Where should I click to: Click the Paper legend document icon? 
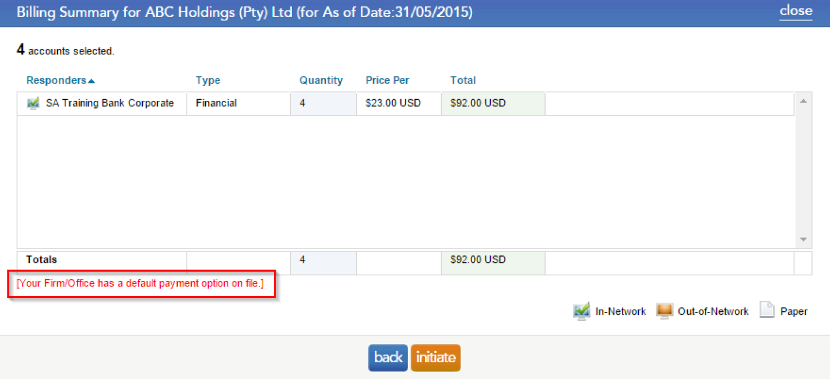767,311
